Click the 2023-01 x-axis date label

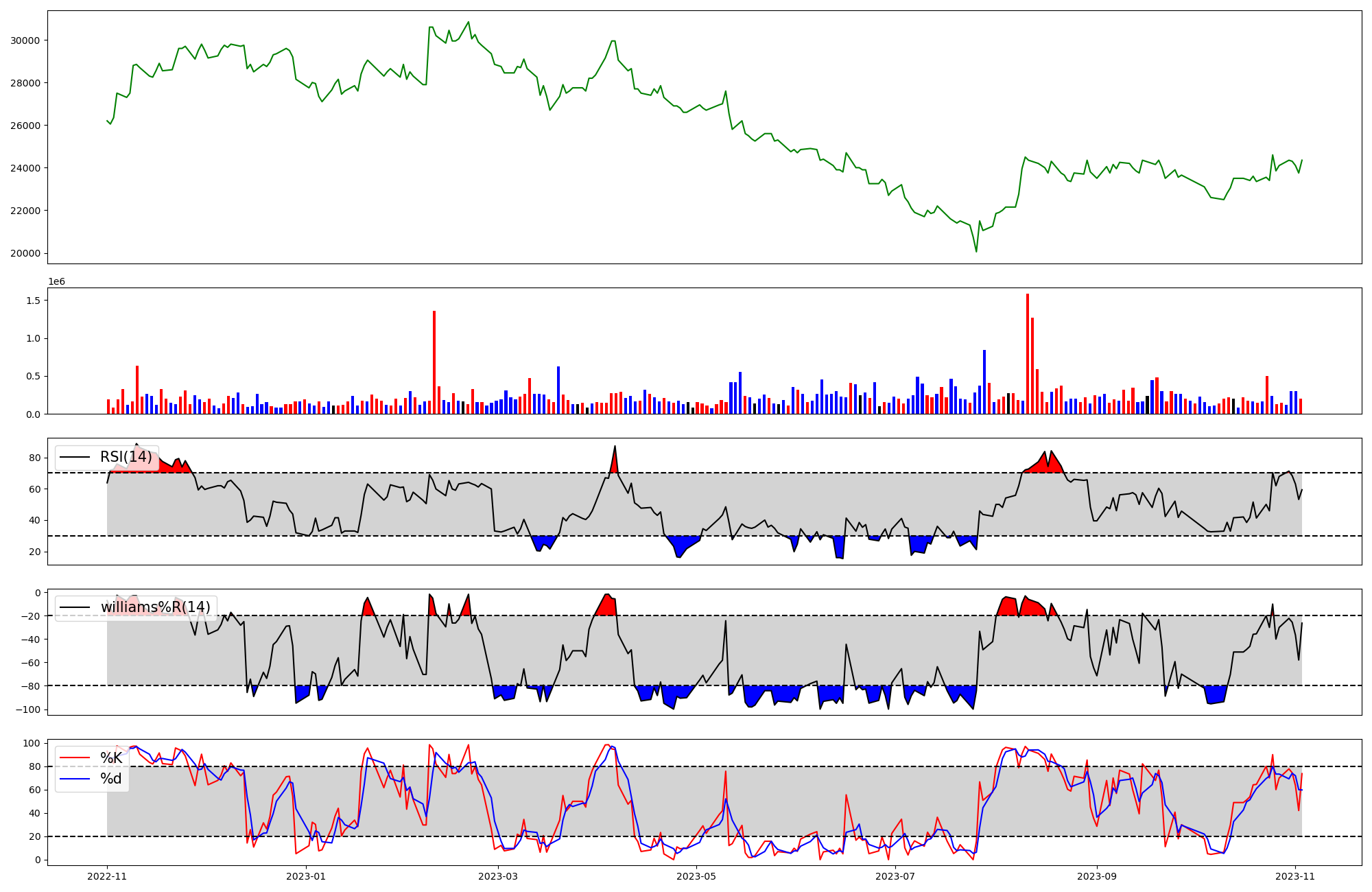[305, 876]
